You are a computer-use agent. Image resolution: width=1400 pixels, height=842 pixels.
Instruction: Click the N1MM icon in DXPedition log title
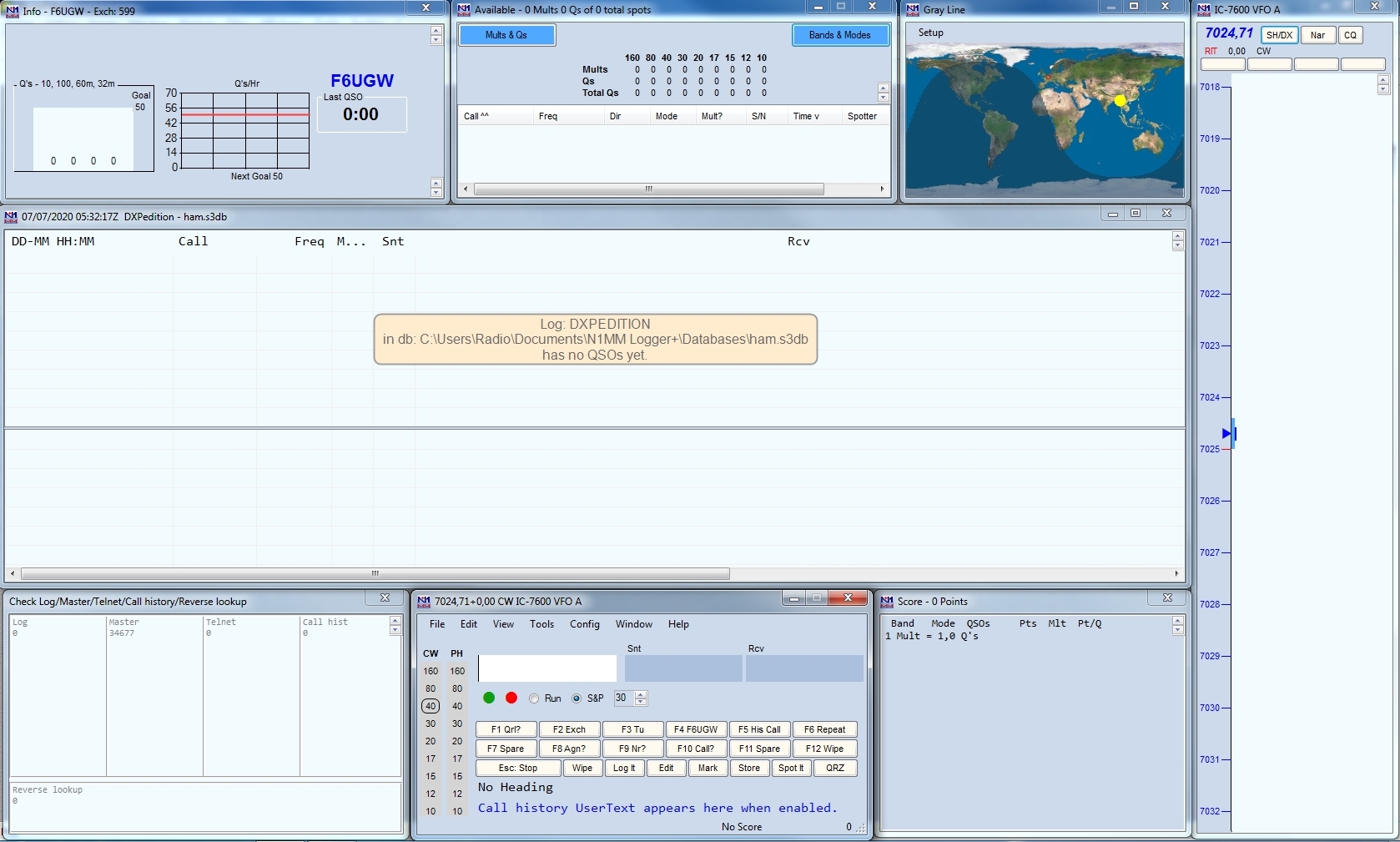(x=11, y=216)
